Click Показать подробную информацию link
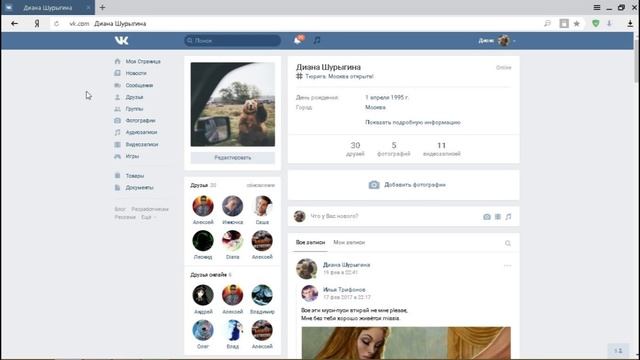This screenshot has height=360, width=640. 413,122
